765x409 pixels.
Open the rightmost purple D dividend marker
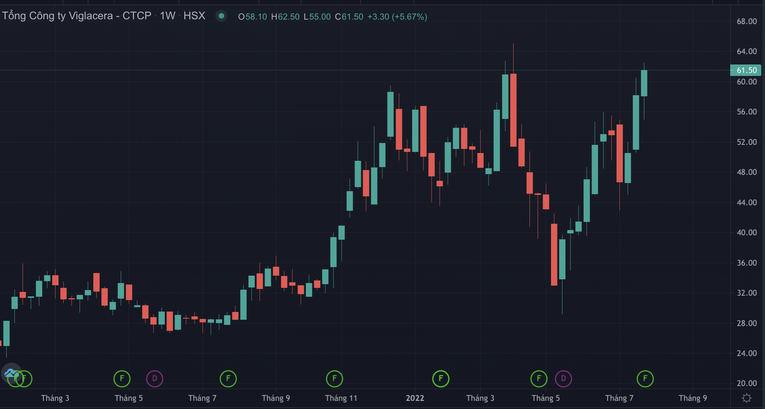tap(563, 378)
